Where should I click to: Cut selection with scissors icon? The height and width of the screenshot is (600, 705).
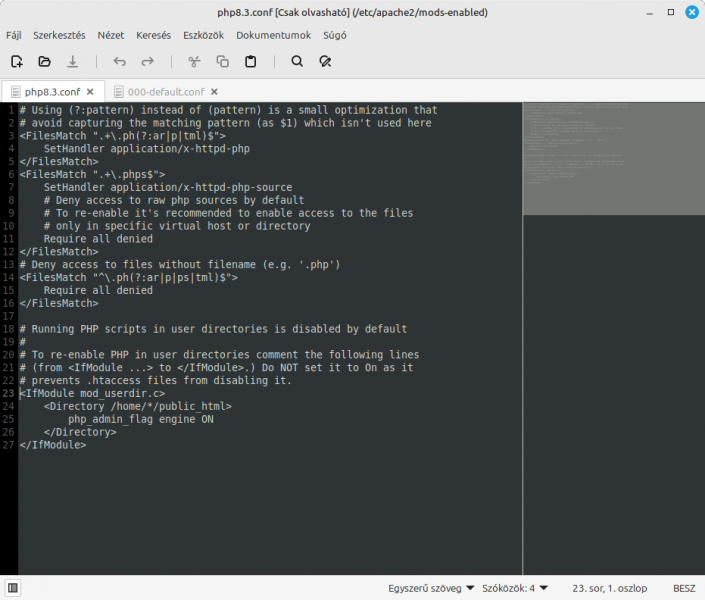click(194, 61)
